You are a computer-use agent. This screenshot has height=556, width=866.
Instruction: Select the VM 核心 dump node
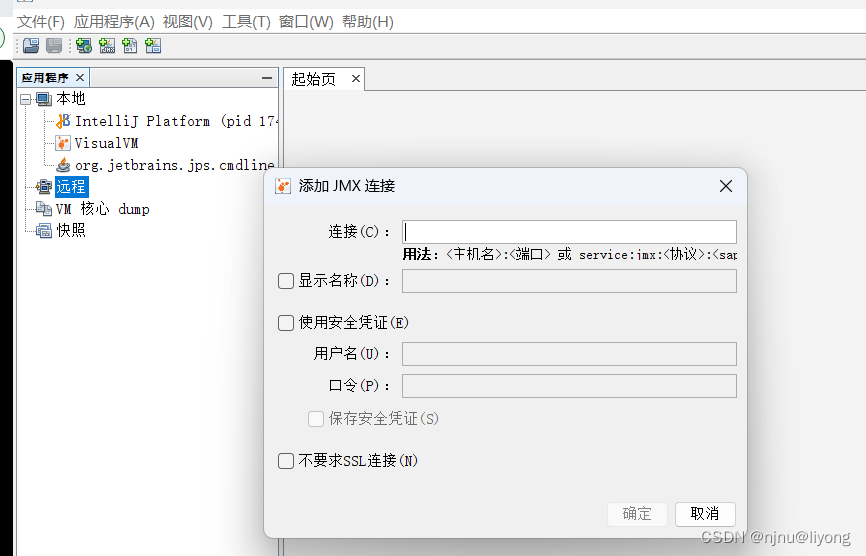103,209
